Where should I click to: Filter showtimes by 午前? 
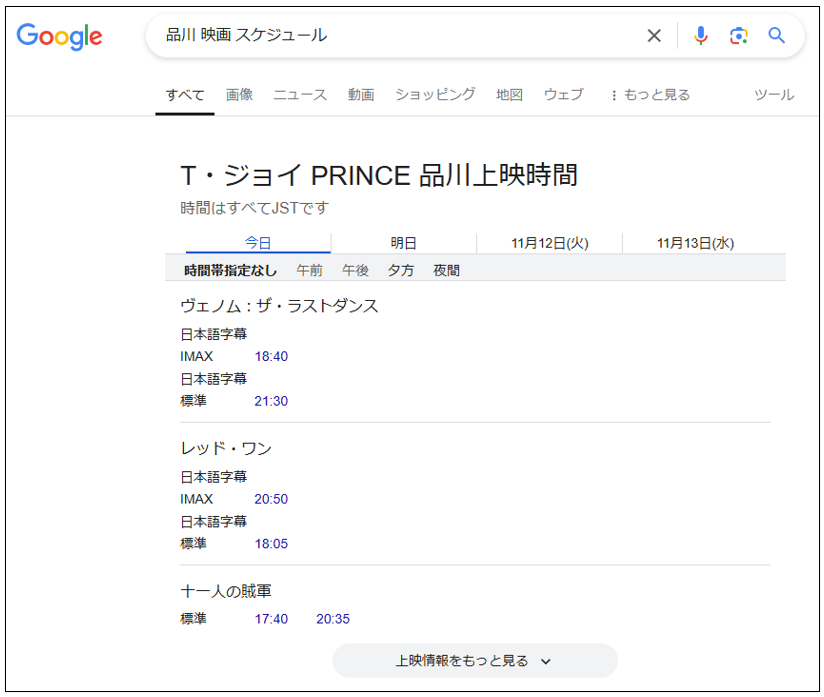click(309, 271)
